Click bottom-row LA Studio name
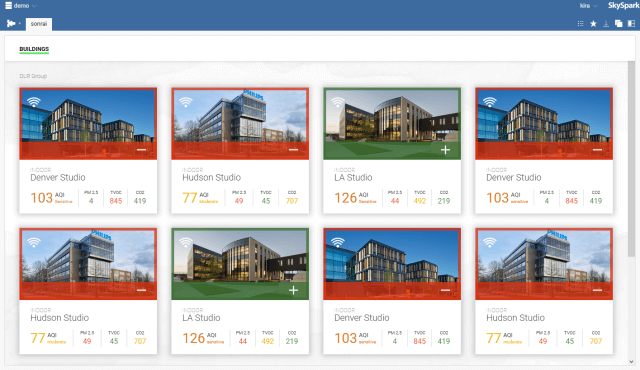 pyautogui.click(x=201, y=318)
